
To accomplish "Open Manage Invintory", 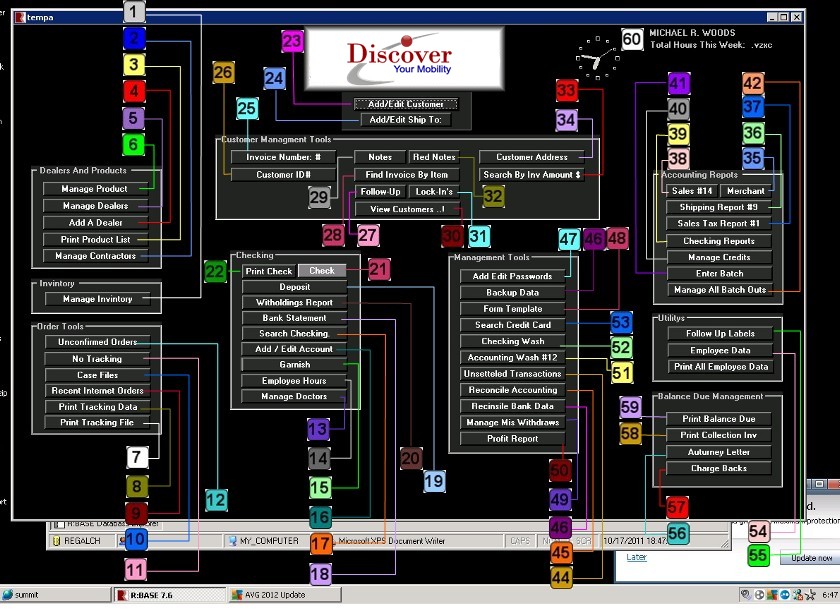I will pyautogui.click(x=98, y=299).
